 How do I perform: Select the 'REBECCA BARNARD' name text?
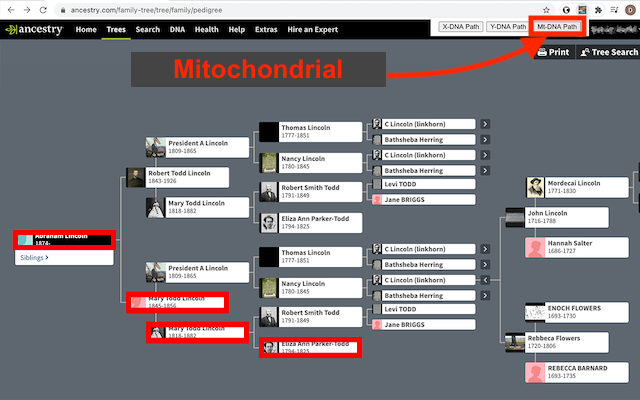(x=578, y=368)
